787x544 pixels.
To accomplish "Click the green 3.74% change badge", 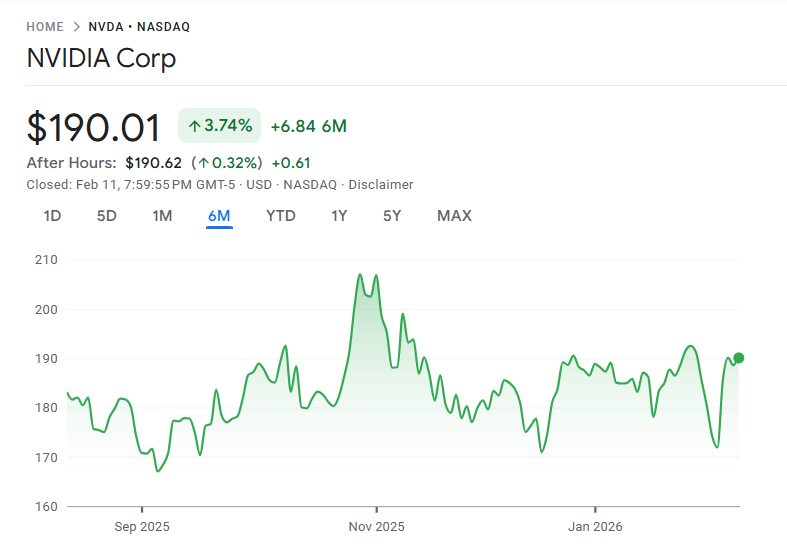I will 219,125.
